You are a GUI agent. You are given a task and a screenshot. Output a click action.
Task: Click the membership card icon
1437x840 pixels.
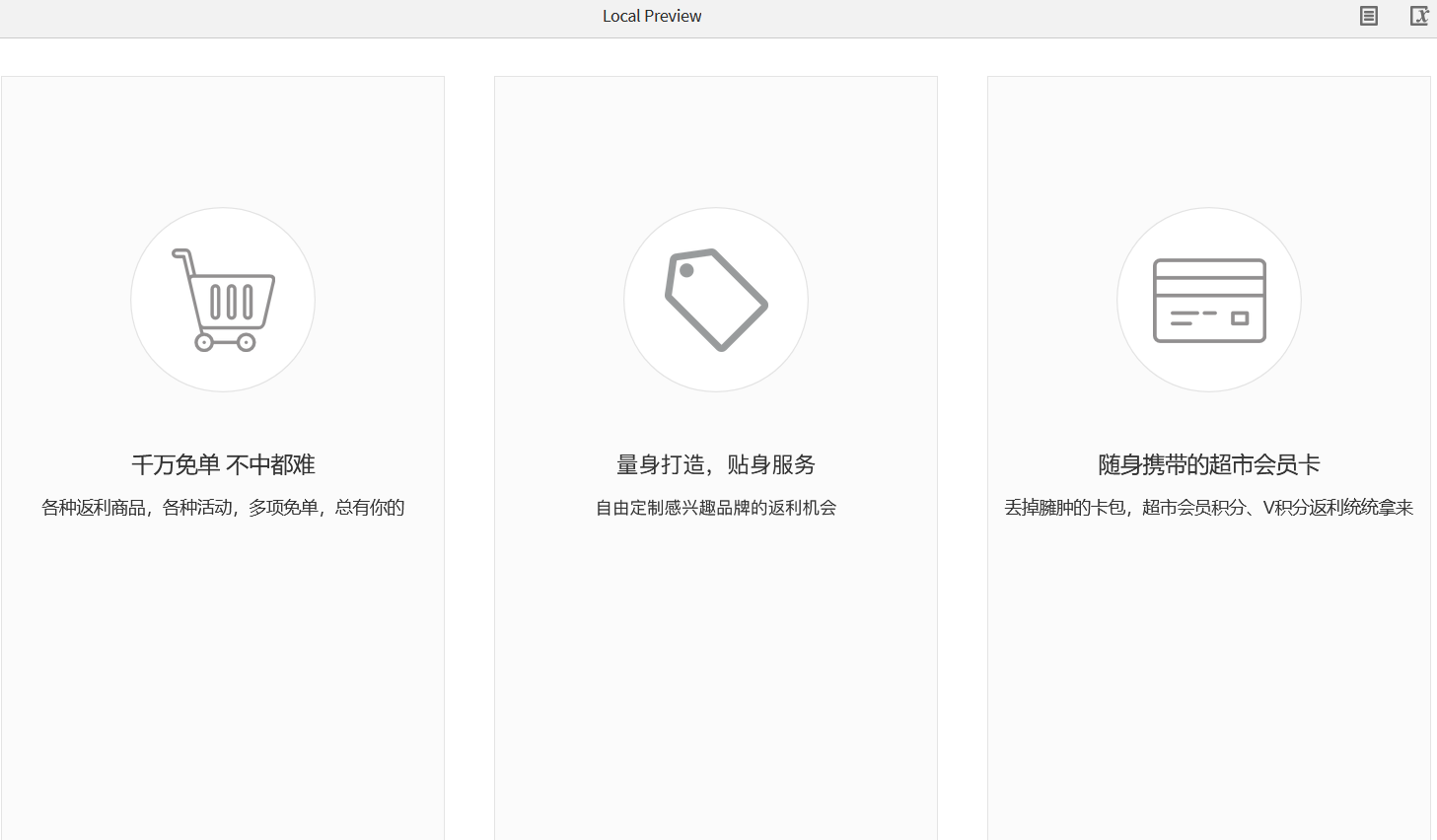point(1209,301)
